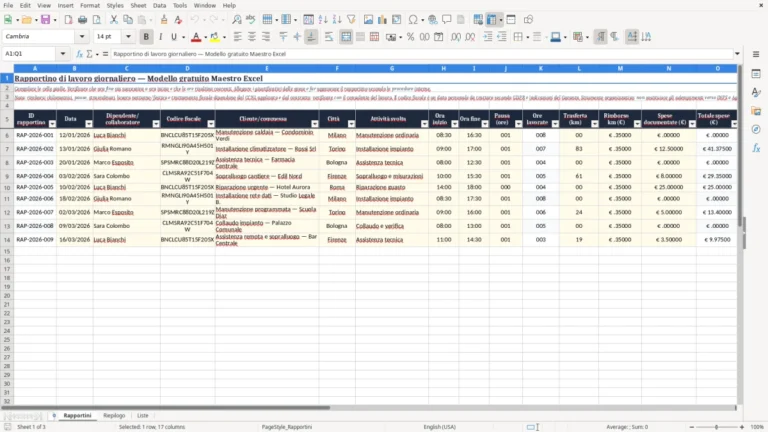This screenshot has width=768, height=432.
Task: Apply the red font color swatch
Action: coord(196,37)
